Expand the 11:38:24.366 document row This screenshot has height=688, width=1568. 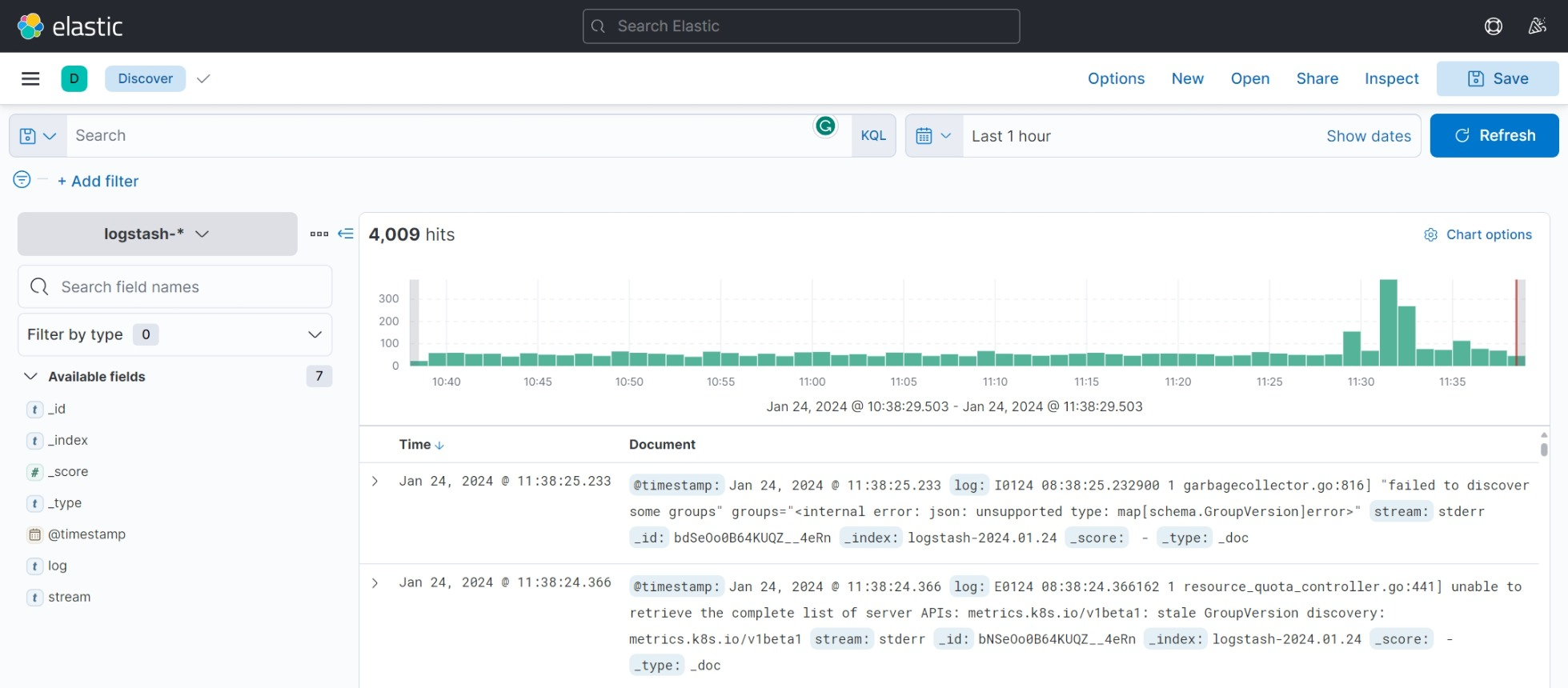pos(375,582)
